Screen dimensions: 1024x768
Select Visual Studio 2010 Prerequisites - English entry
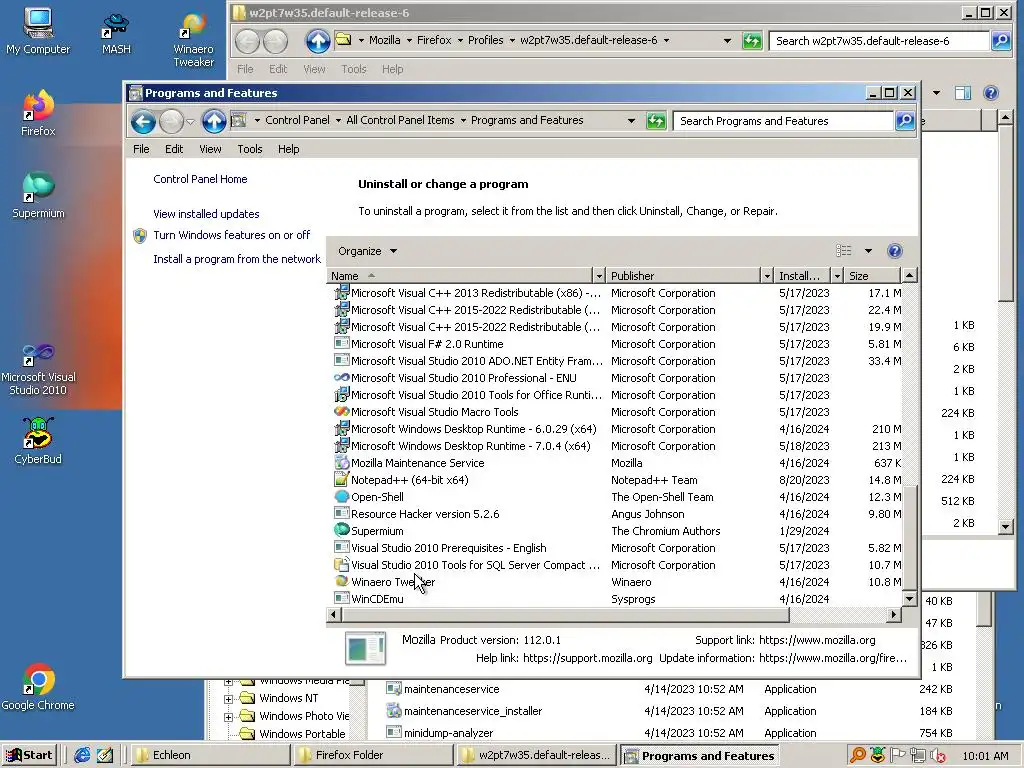[448, 548]
